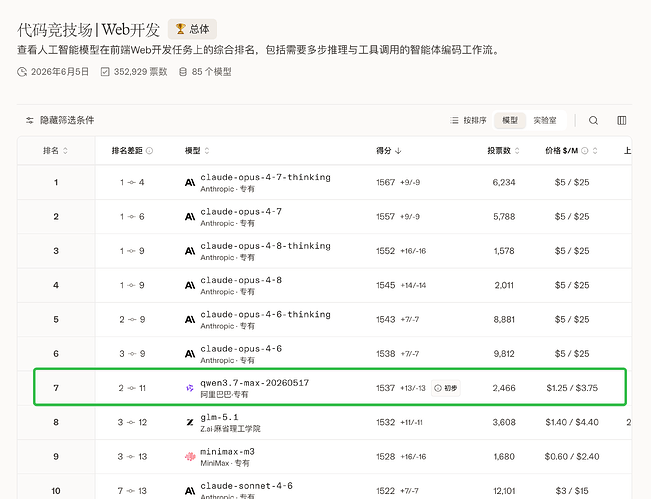This screenshot has height=499, width=651.
Task: Select vote count 9,812
Action: point(504,354)
